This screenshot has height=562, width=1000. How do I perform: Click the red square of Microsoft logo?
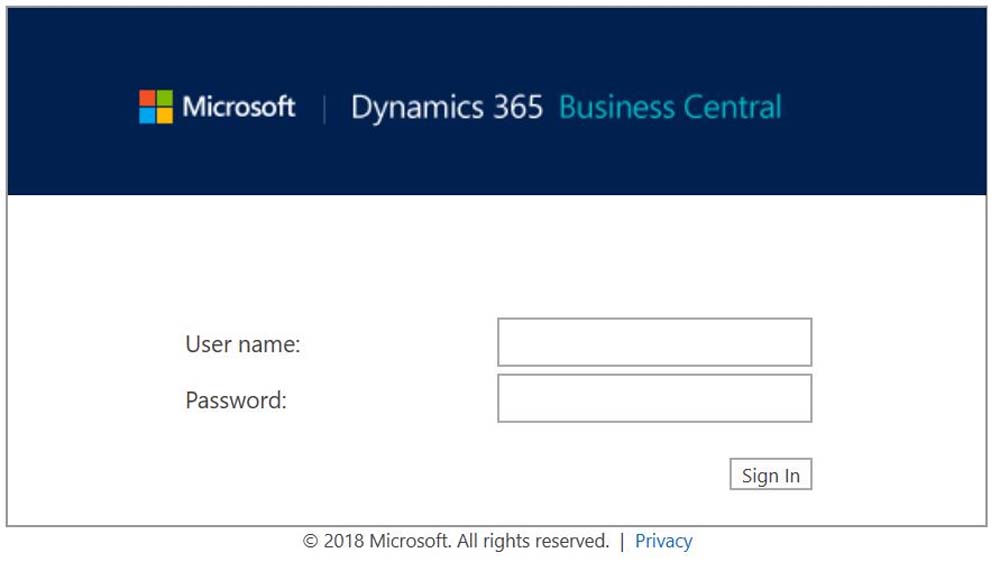click(x=147, y=98)
